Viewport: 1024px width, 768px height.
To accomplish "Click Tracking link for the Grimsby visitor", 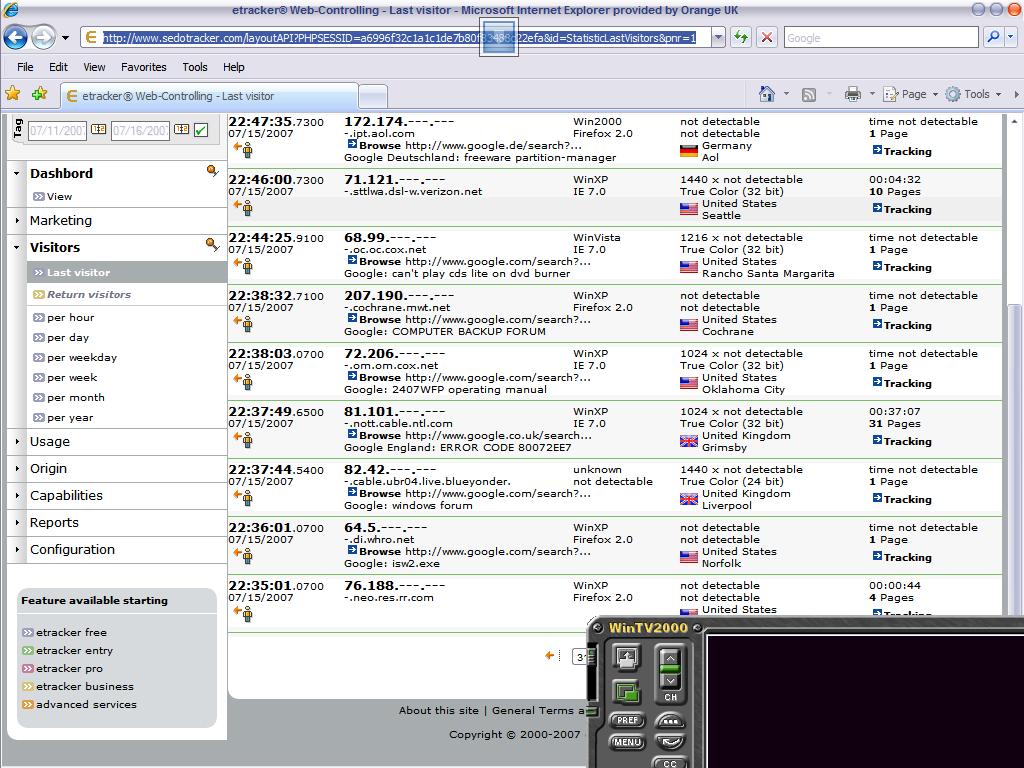I will click(902, 441).
